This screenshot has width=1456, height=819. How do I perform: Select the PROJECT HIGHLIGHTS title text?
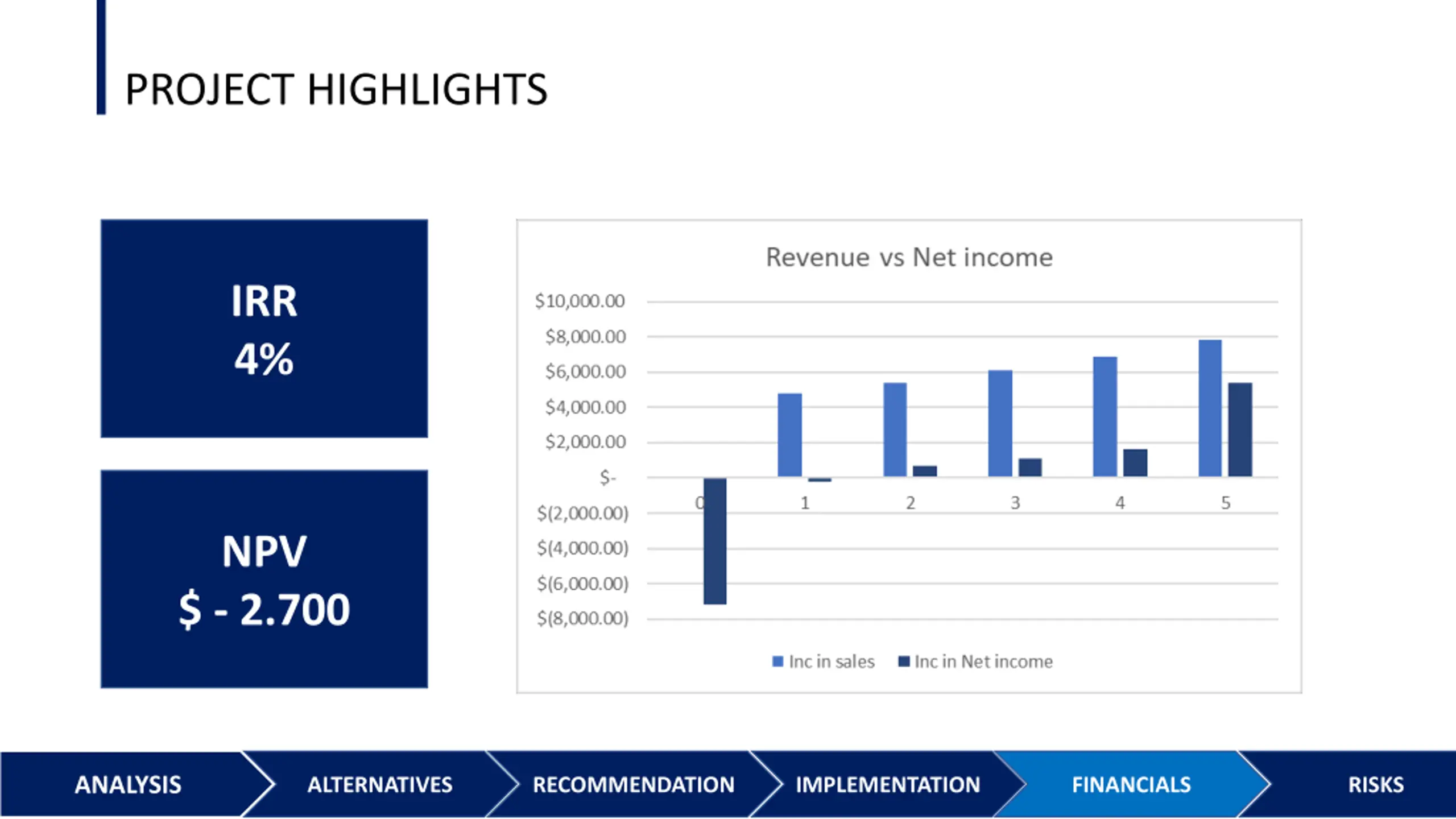click(x=336, y=90)
